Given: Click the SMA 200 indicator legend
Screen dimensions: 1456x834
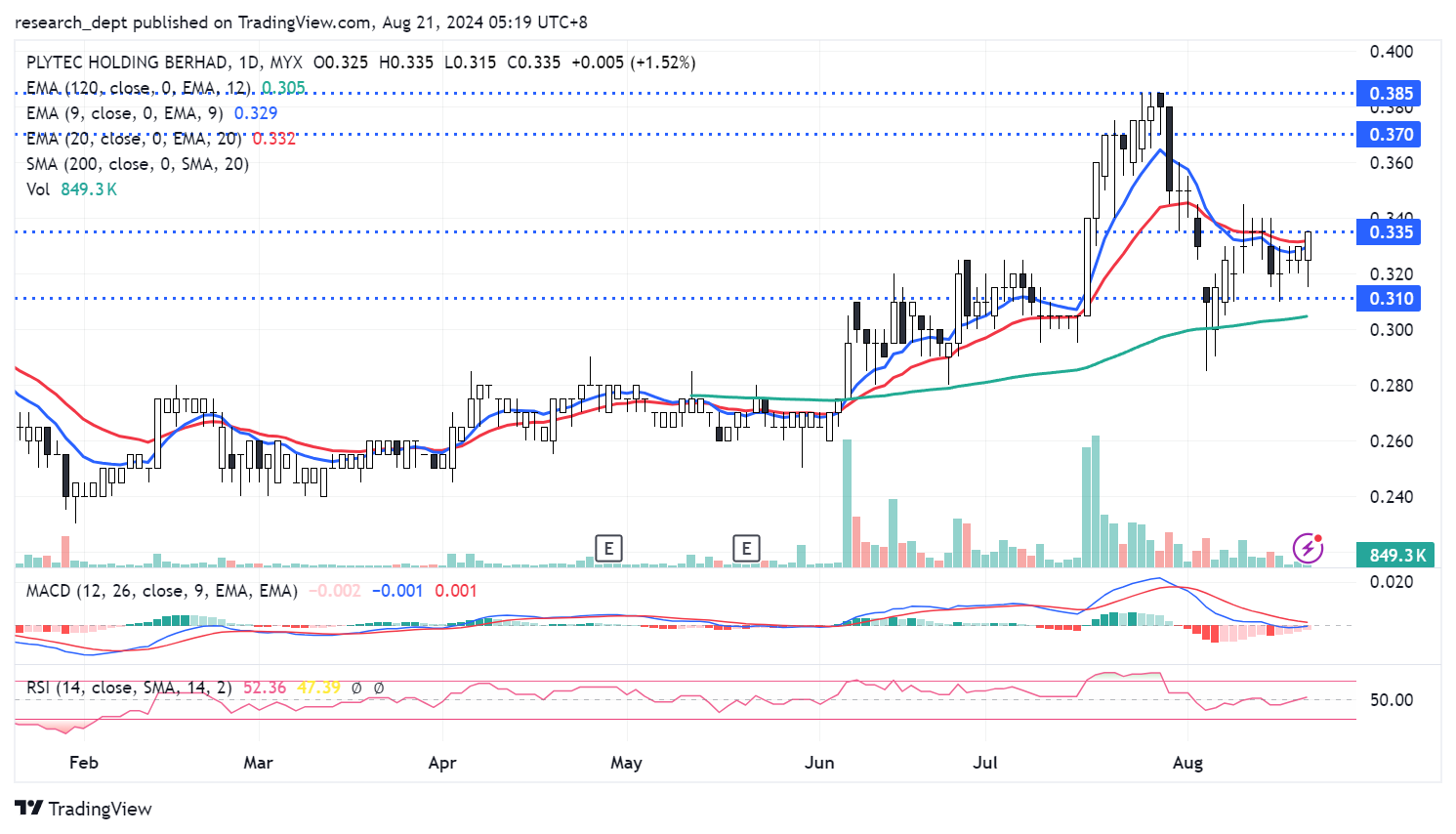Looking at the screenshot, I should (137, 164).
